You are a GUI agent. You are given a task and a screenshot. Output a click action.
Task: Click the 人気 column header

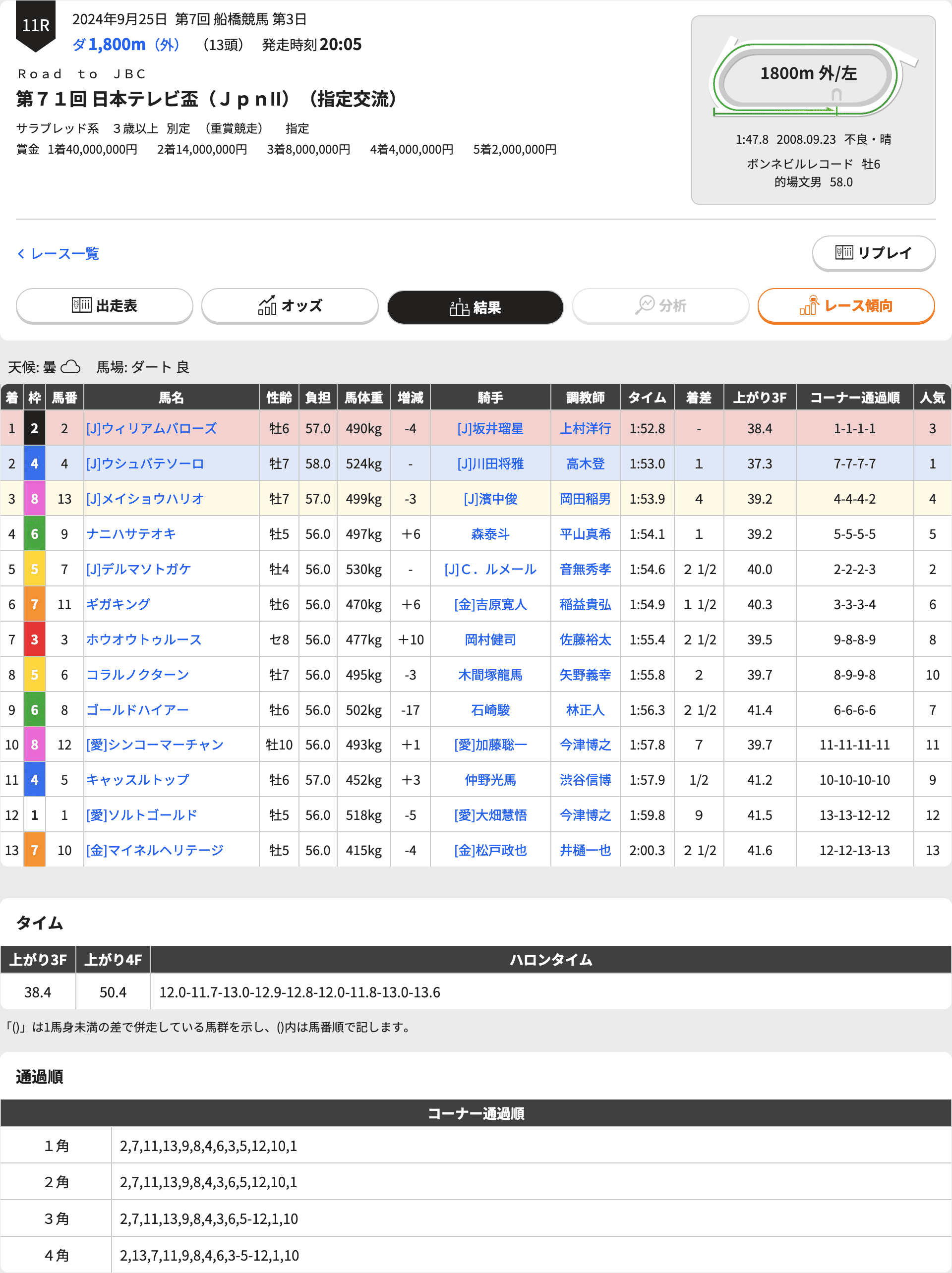932,397
